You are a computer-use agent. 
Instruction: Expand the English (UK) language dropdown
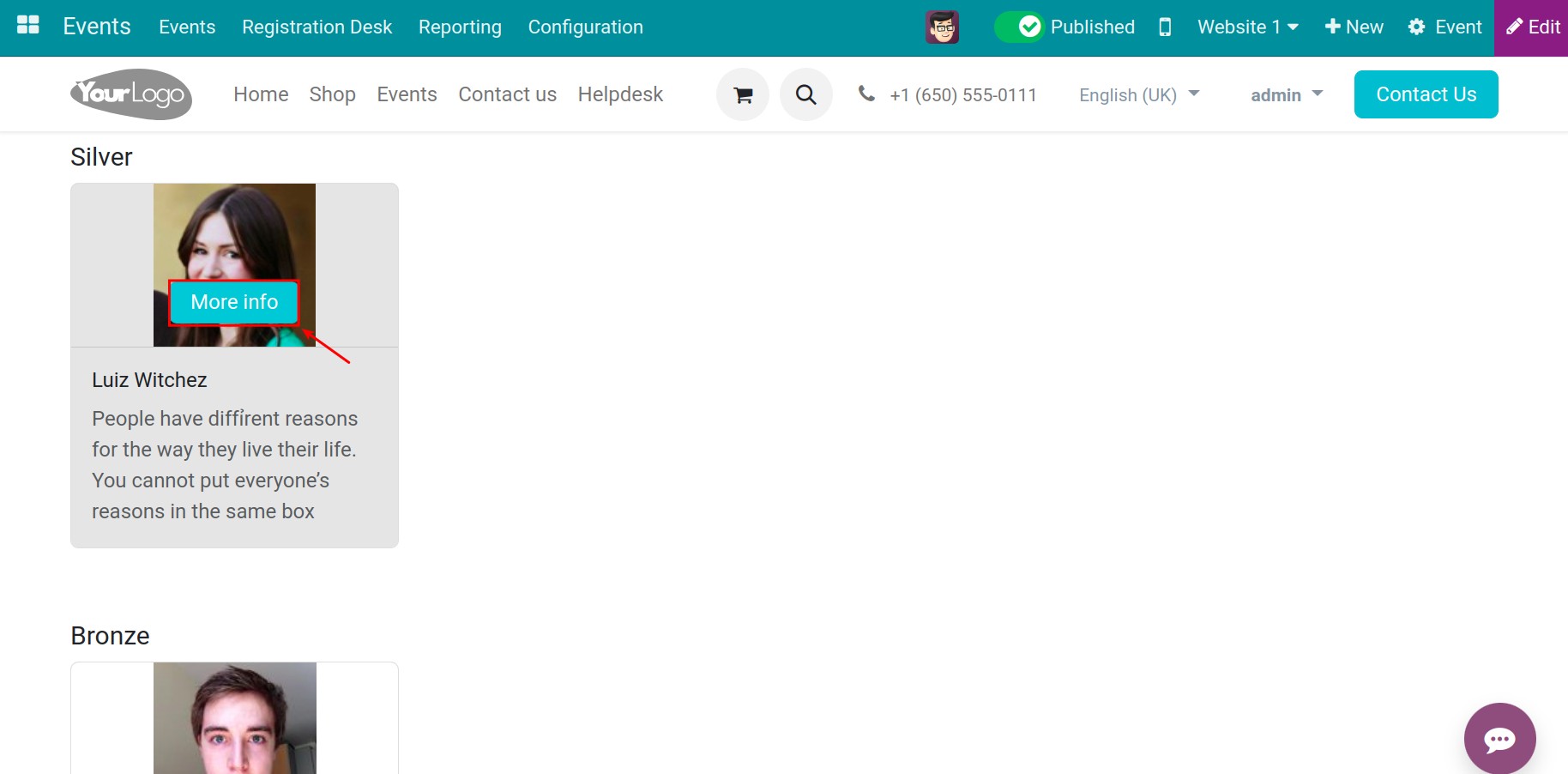coord(1139,95)
